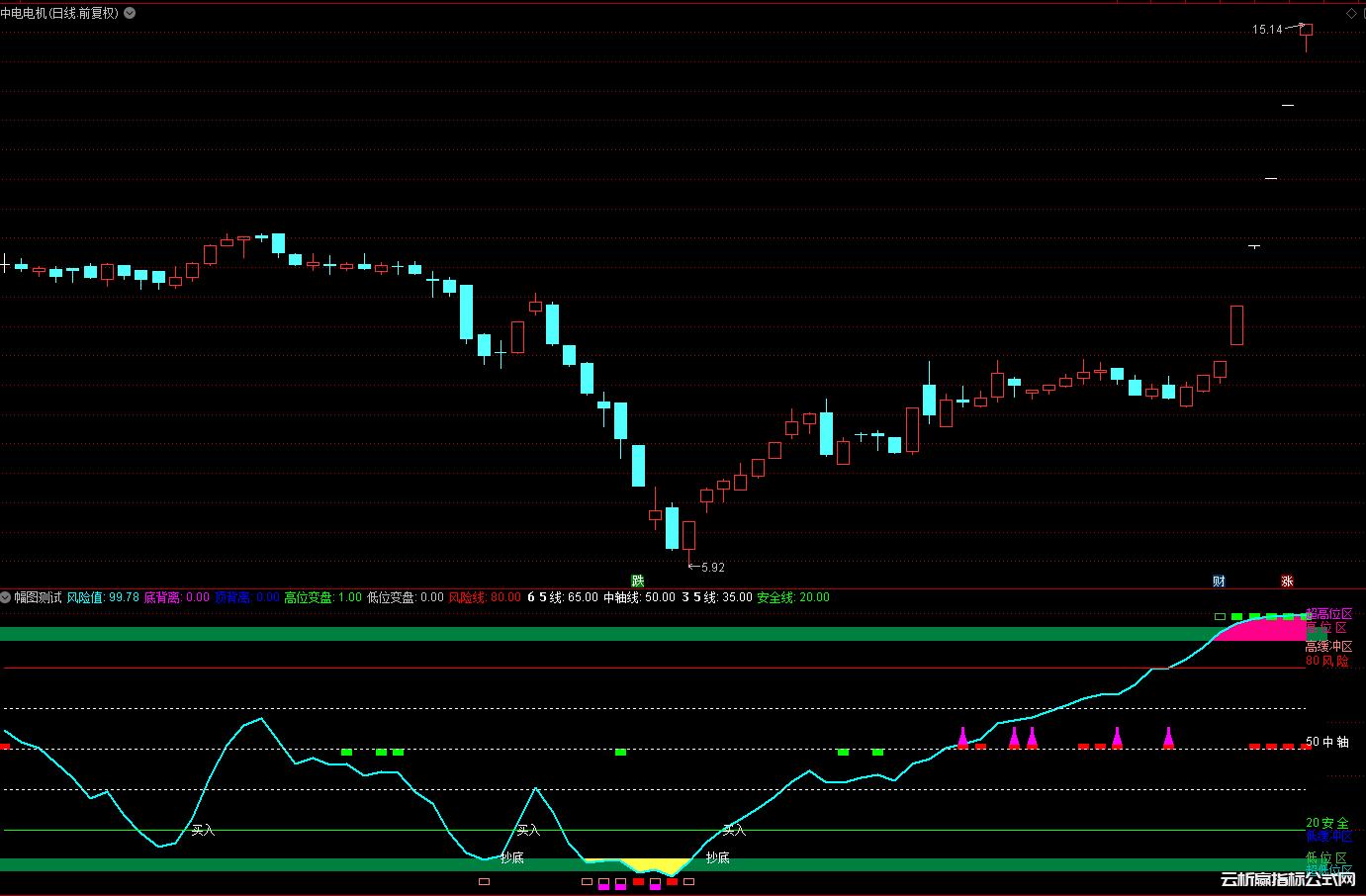Select the 风险线: 80.00 readout
Viewport: 1366px width, 896px height.
click(485, 597)
